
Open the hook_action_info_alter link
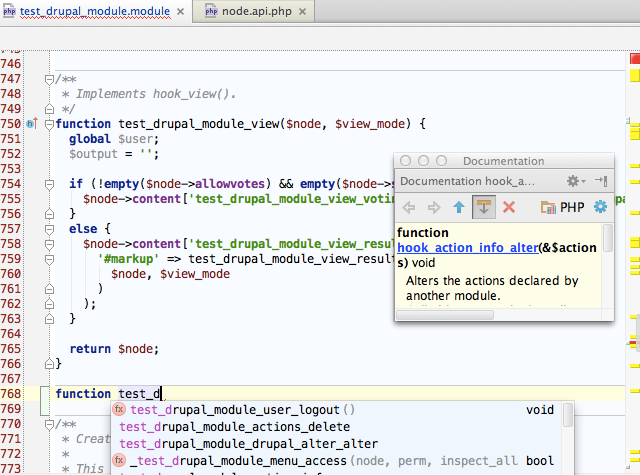pyautogui.click(x=468, y=248)
